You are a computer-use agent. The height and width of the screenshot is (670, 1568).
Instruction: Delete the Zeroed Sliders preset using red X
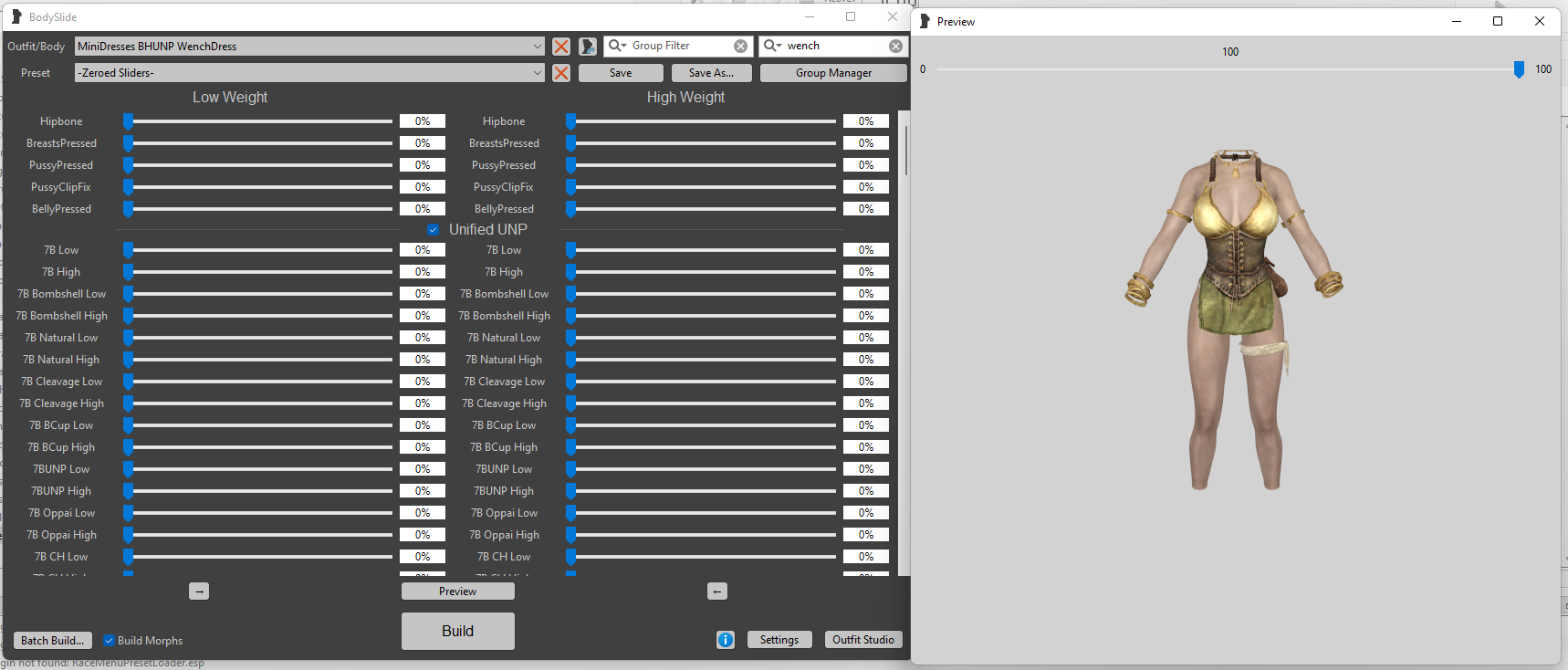point(561,73)
